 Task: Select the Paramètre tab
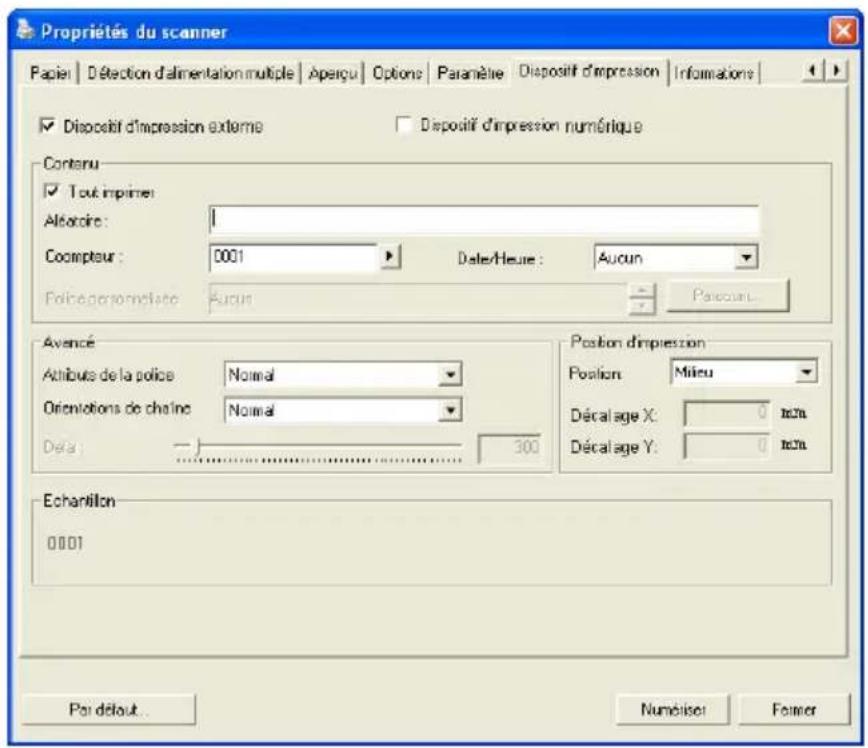click(x=470, y=73)
